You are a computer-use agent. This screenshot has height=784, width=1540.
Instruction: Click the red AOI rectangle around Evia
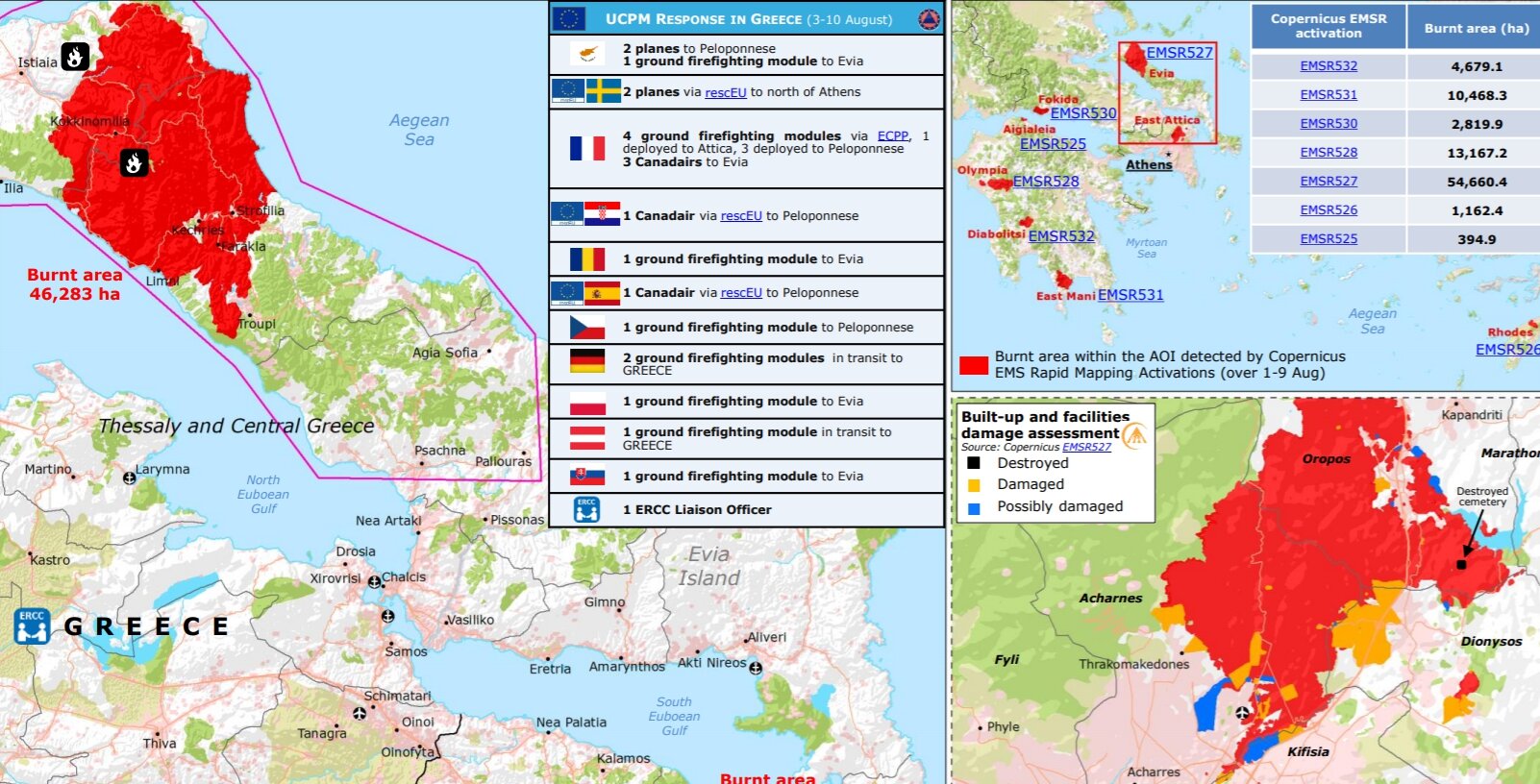coord(1168,93)
